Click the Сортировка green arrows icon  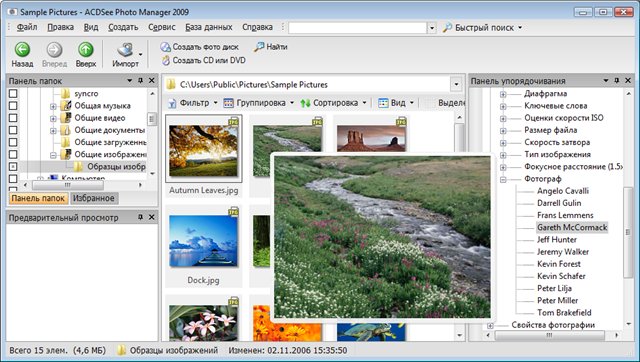point(305,103)
